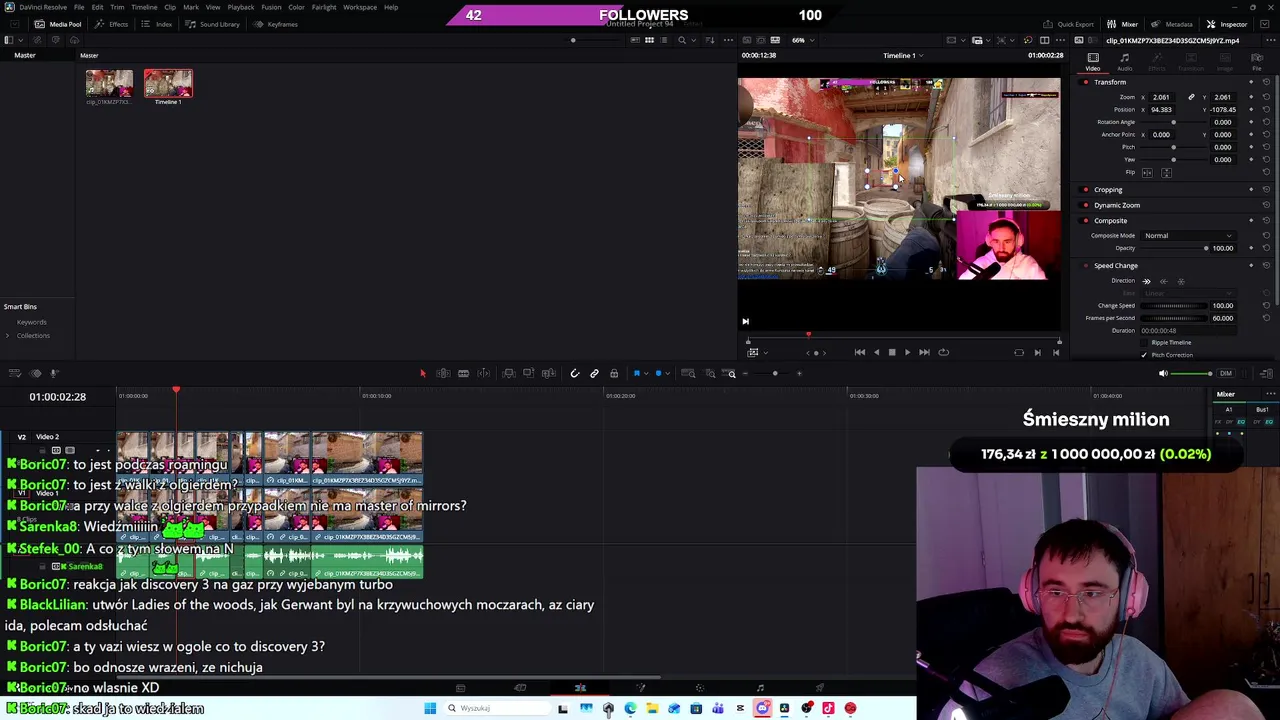Open the Metadata panel
The height and width of the screenshot is (720, 1280).
pyautogui.click(x=1173, y=24)
